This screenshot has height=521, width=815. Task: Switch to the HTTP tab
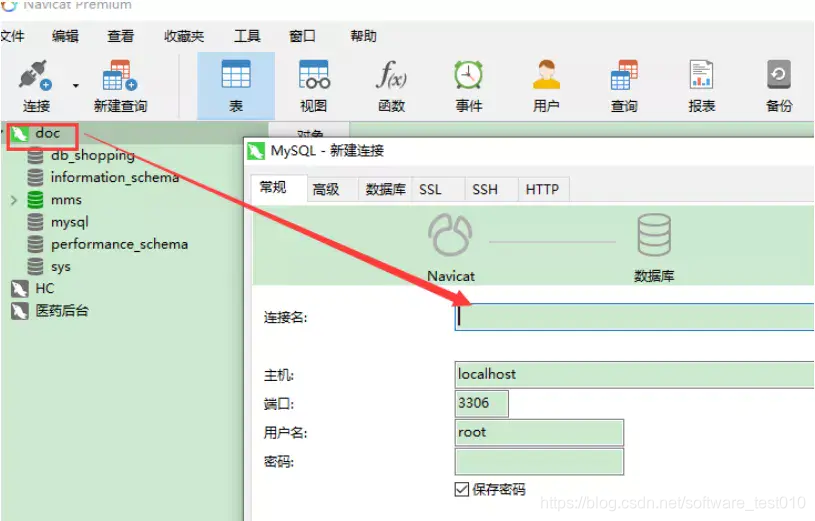coord(542,189)
